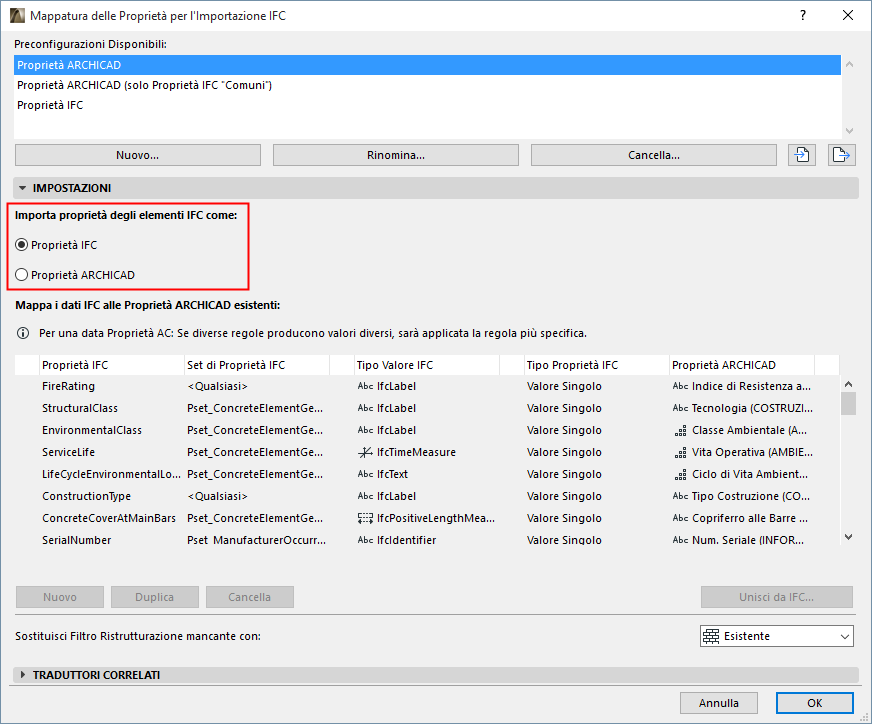Click the Proprietà ARCHICAD column header
This screenshot has height=724, width=872.
point(741,365)
